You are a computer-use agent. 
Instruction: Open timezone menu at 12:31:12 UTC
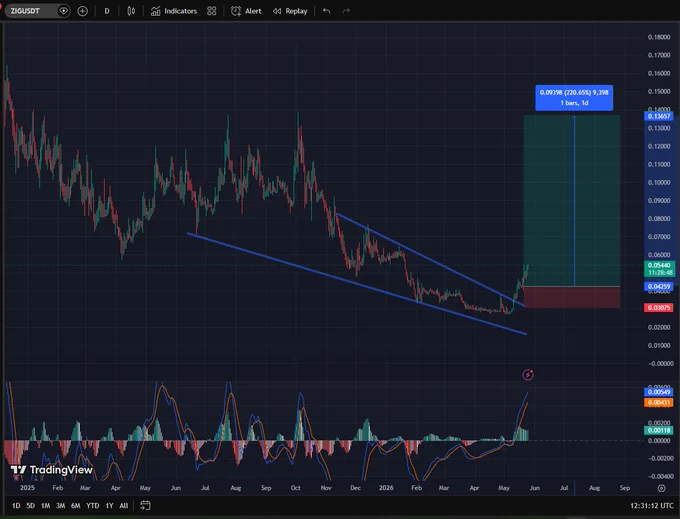[x=652, y=506]
